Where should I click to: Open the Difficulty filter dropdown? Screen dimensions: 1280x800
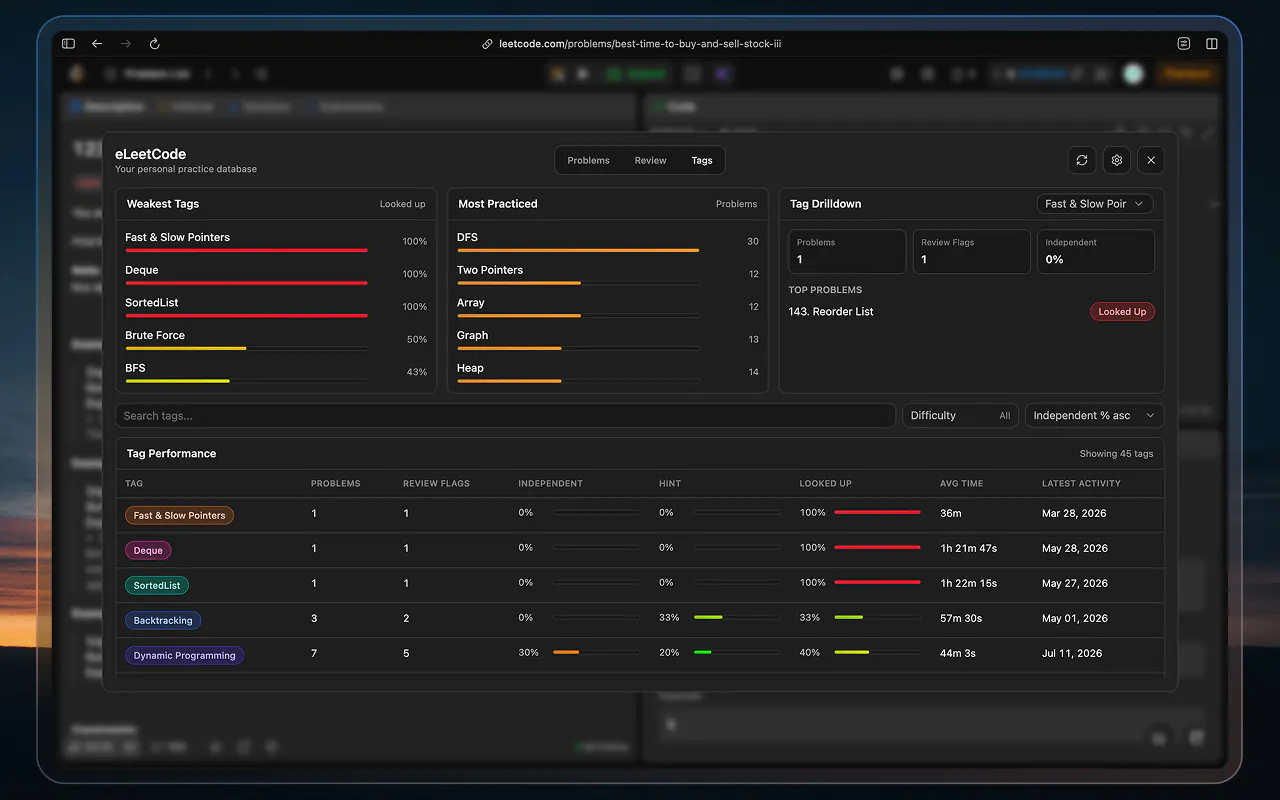[x=961, y=416]
